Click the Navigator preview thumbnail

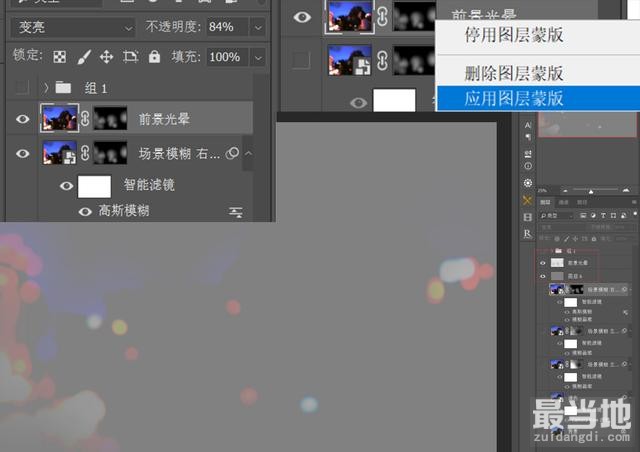(587, 125)
